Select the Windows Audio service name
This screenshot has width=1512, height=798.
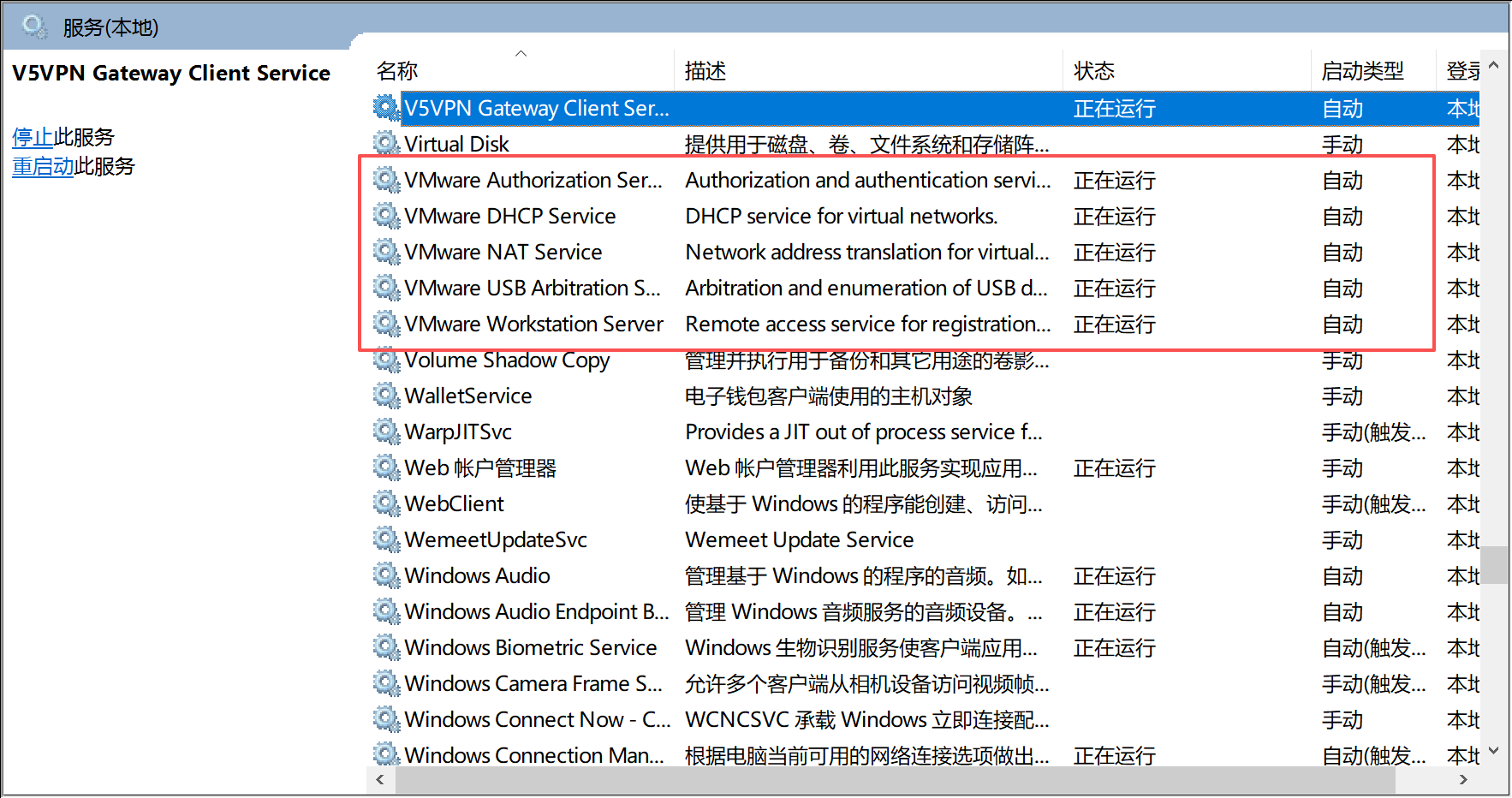[478, 575]
